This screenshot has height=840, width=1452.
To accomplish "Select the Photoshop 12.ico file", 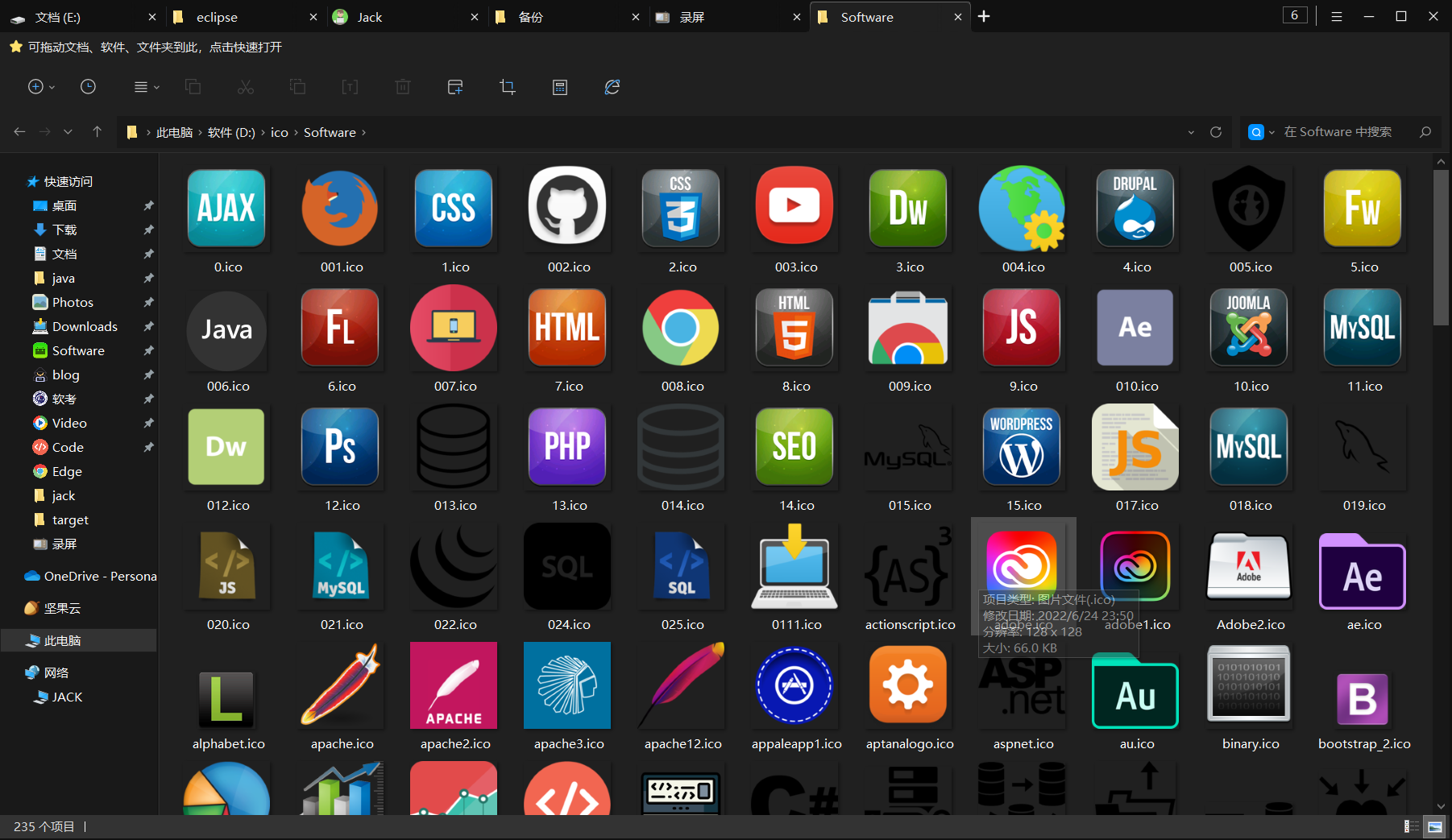I will [341, 459].
